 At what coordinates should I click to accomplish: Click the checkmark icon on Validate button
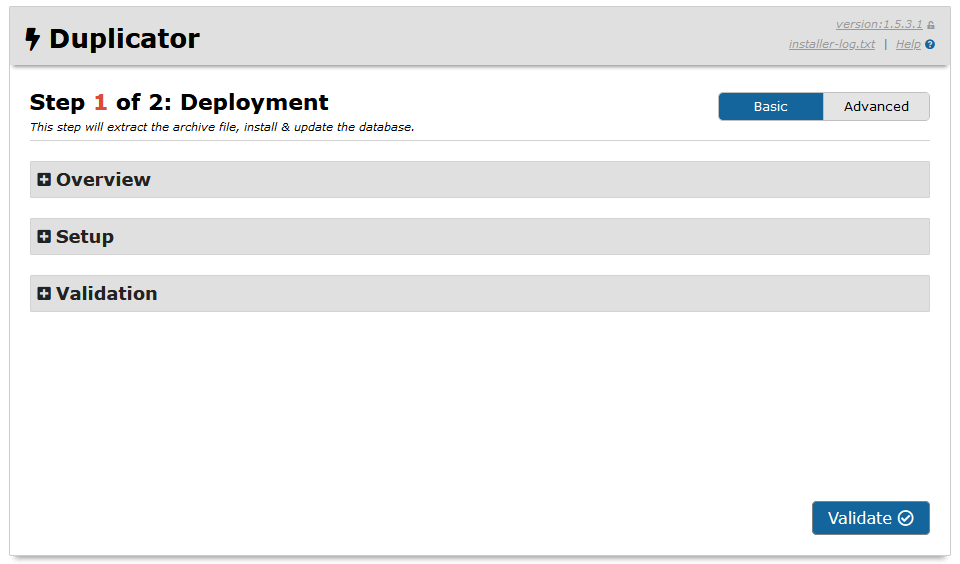point(906,518)
